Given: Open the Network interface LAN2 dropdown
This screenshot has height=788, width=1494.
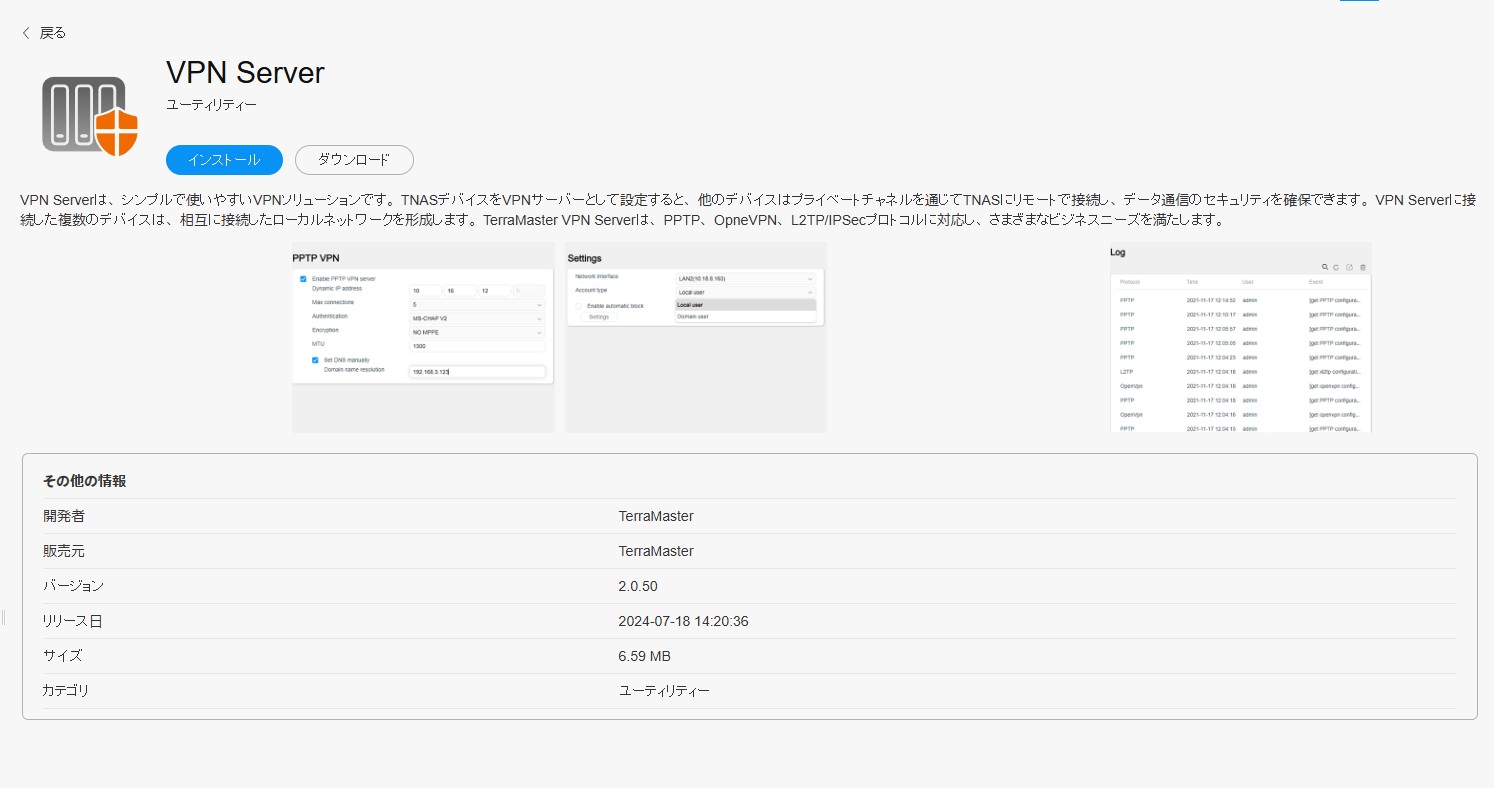Looking at the screenshot, I should click(745, 278).
